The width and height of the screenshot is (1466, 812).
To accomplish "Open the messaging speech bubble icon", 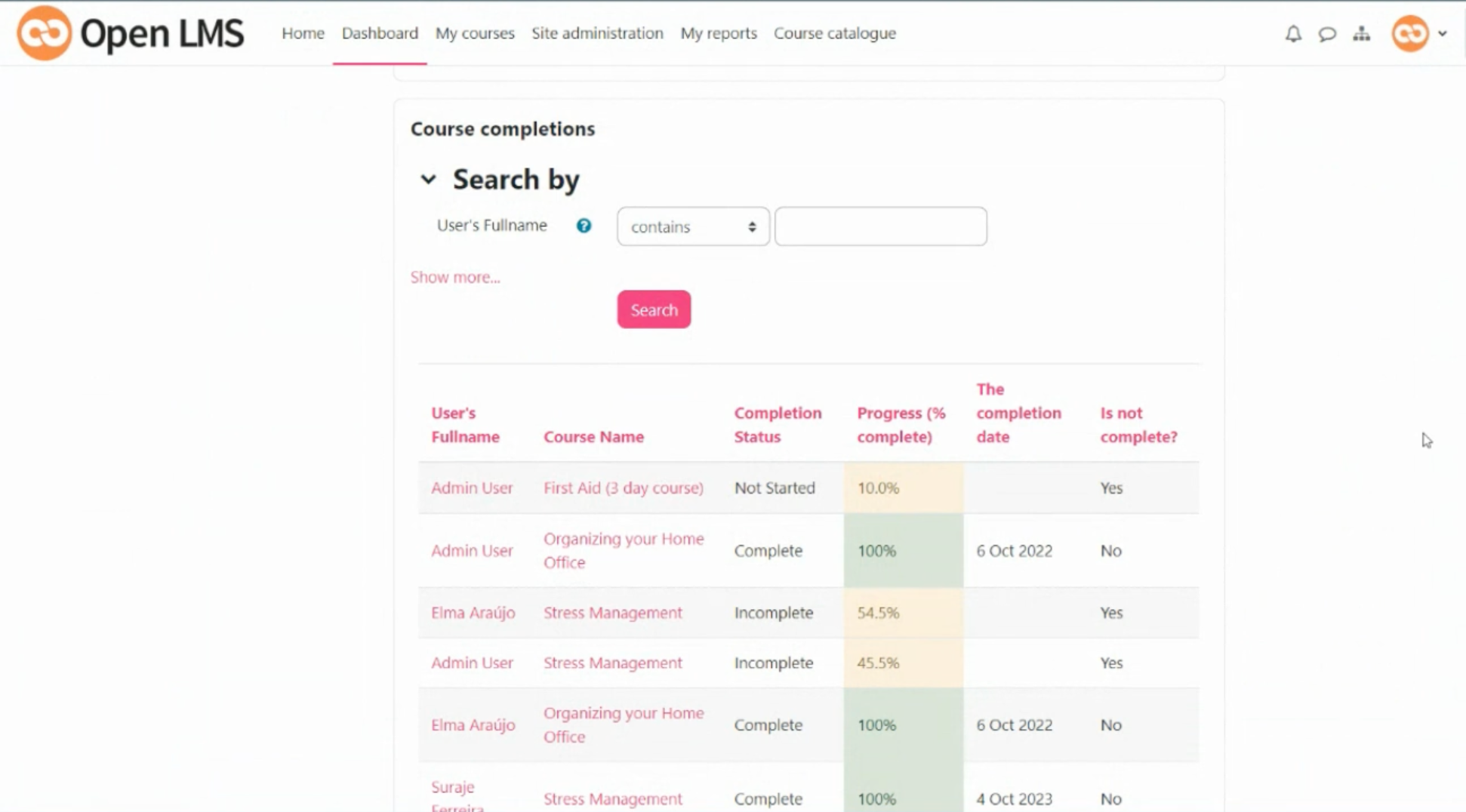I will pyautogui.click(x=1327, y=34).
